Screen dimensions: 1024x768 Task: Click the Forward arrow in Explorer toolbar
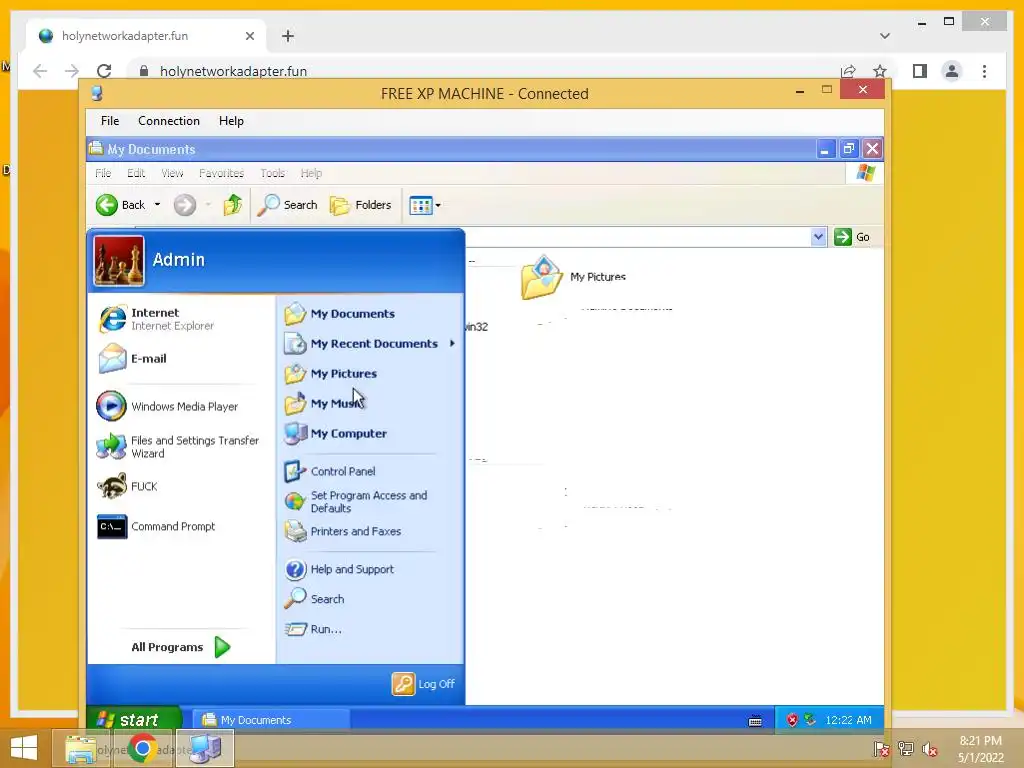[185, 205]
